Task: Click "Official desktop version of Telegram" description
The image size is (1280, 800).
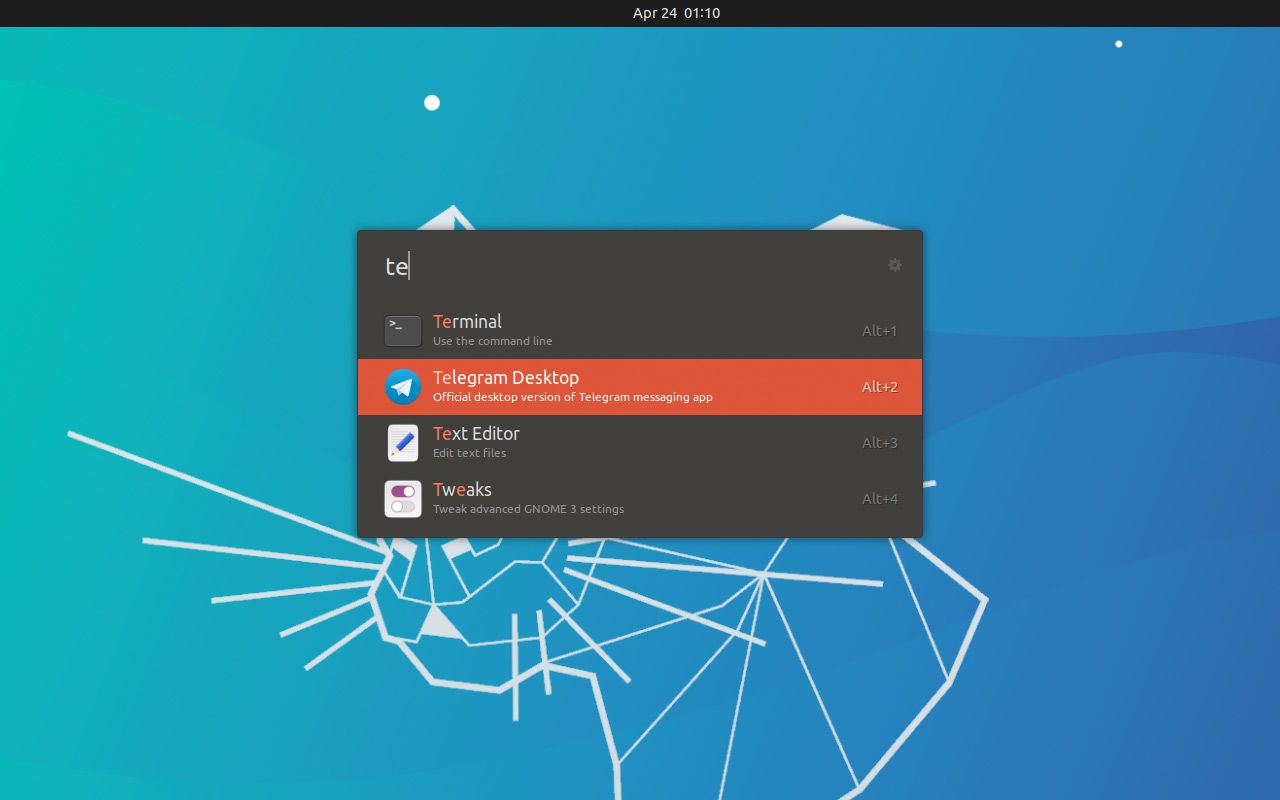Action: coord(573,397)
